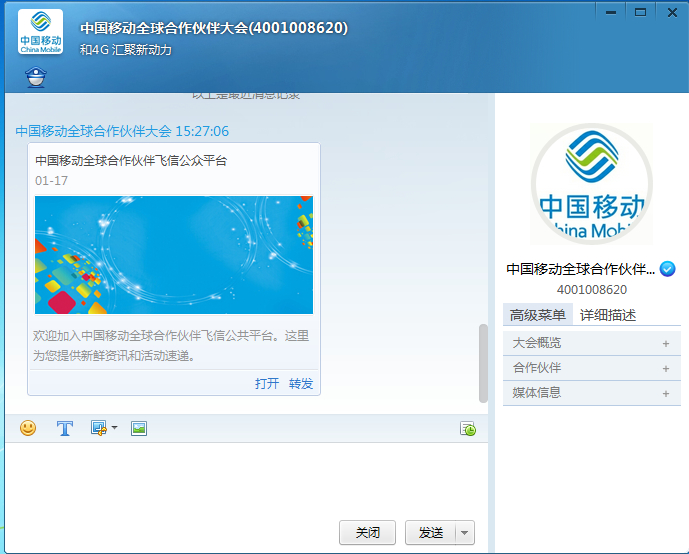
Task: Open the font settings T icon
Action: click(65, 428)
